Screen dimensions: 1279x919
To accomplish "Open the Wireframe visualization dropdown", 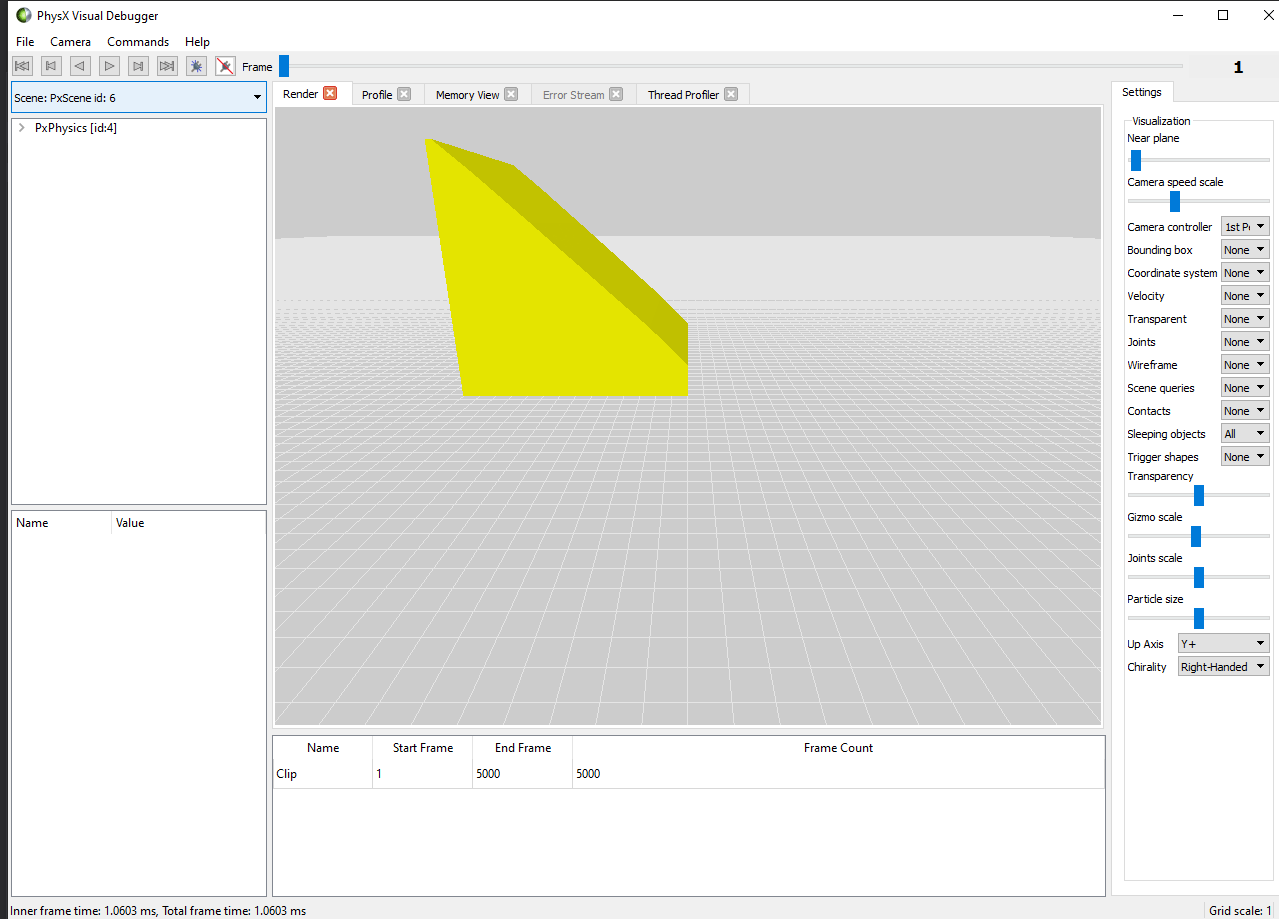I will click(x=1244, y=364).
